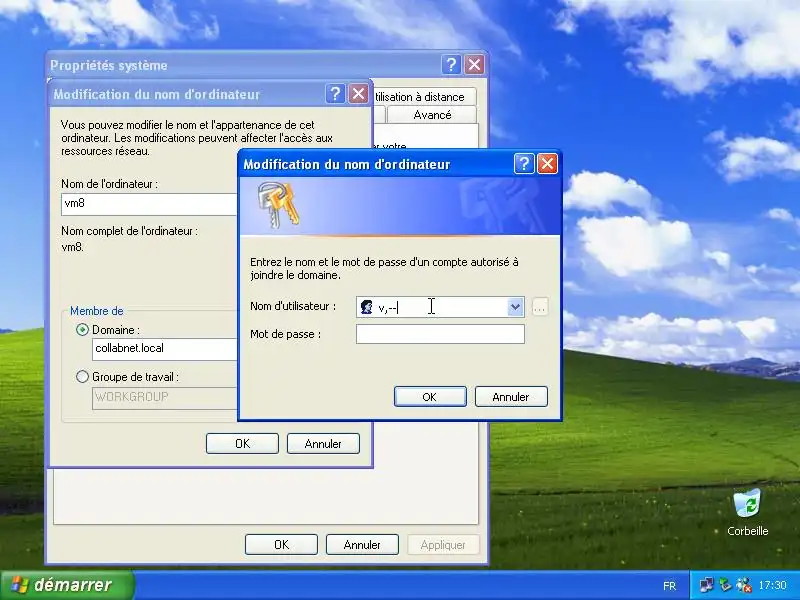The image size is (800, 600).
Task: Focus the Nom d'utilisateur text field
Action: click(x=440, y=307)
